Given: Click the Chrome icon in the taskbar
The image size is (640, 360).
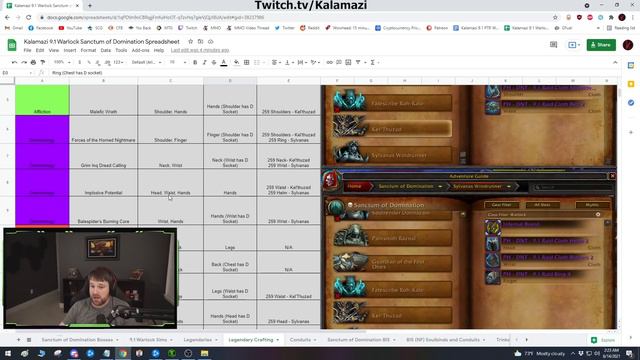Looking at the screenshot, I should tap(123, 353).
